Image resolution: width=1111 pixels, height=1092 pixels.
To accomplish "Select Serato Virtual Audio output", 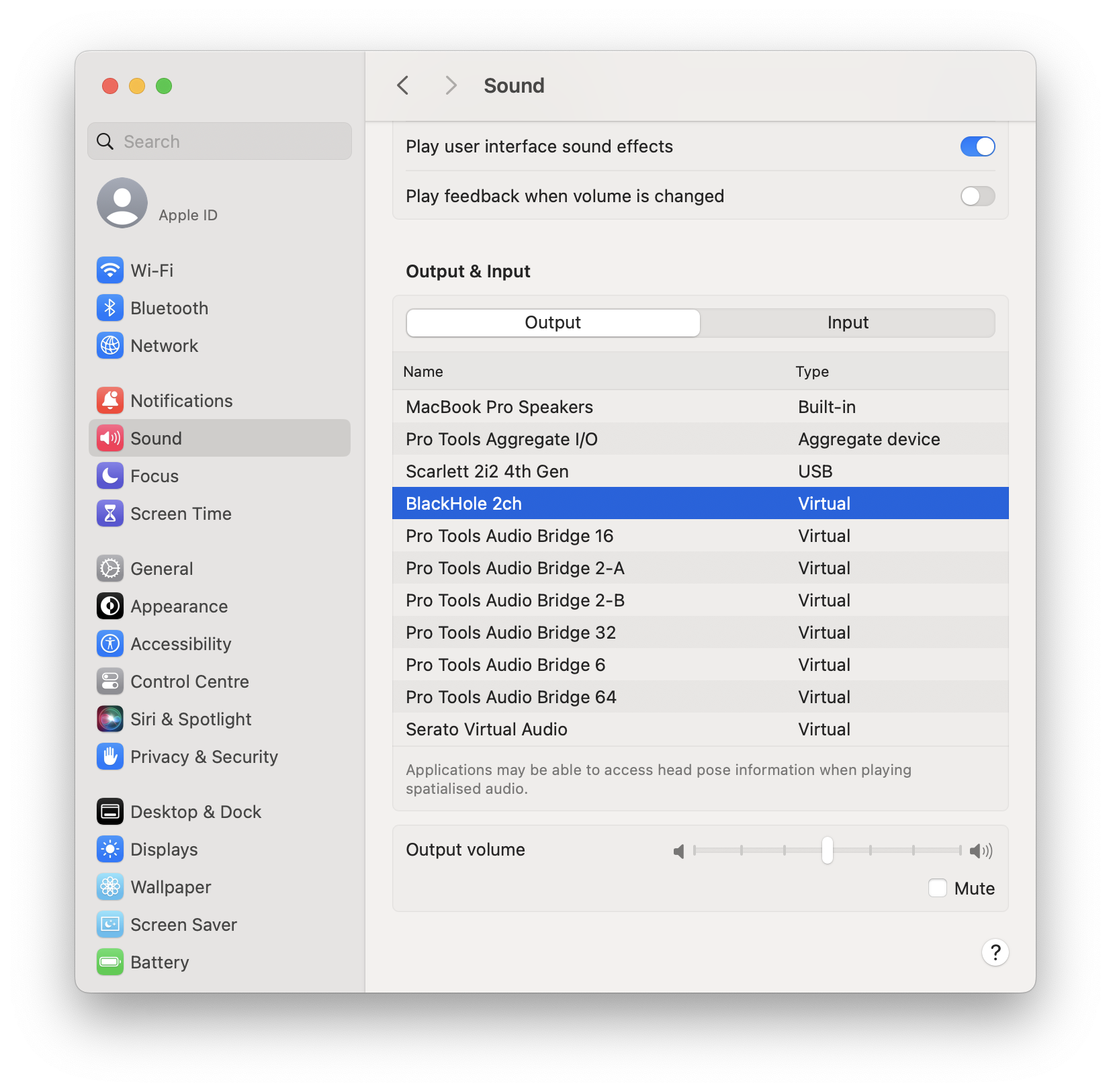I will [x=701, y=729].
